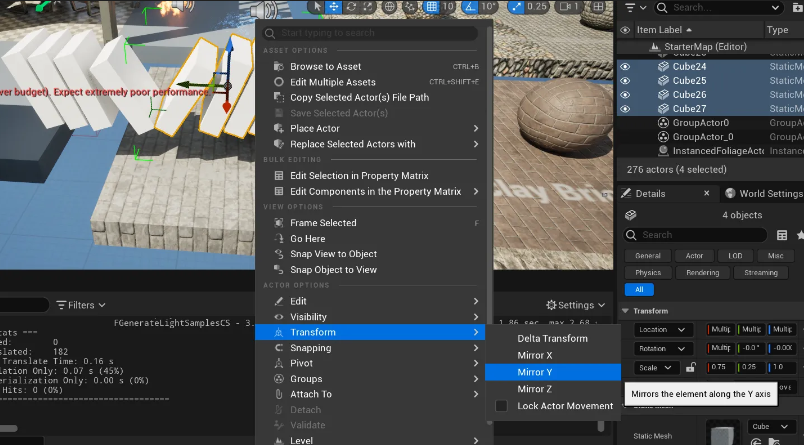Open the Outliner filter options dropdown
804x445 pixels.
tap(635, 7)
